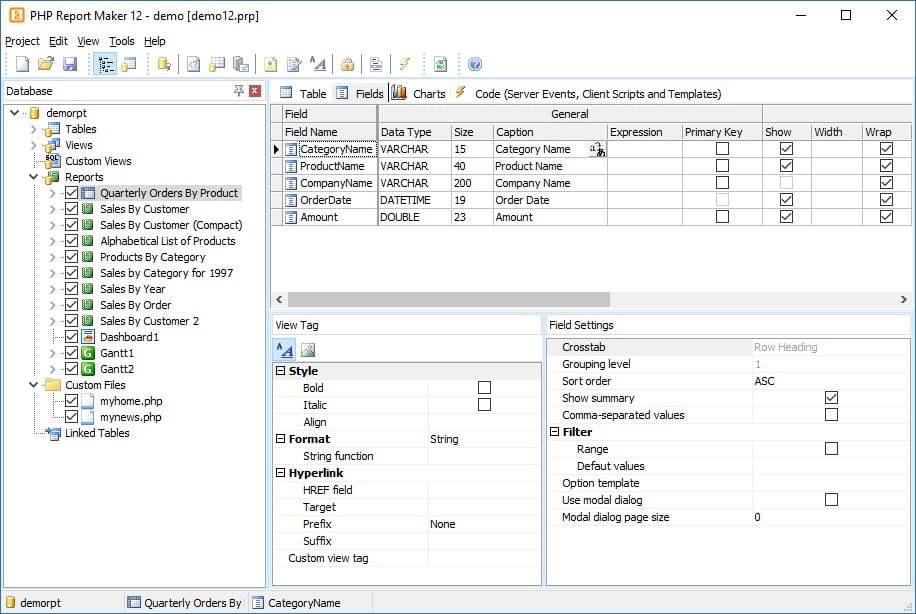The image size is (916, 614).
Task: Collapse the Filter section in Field Settings
Action: [x=554, y=431]
